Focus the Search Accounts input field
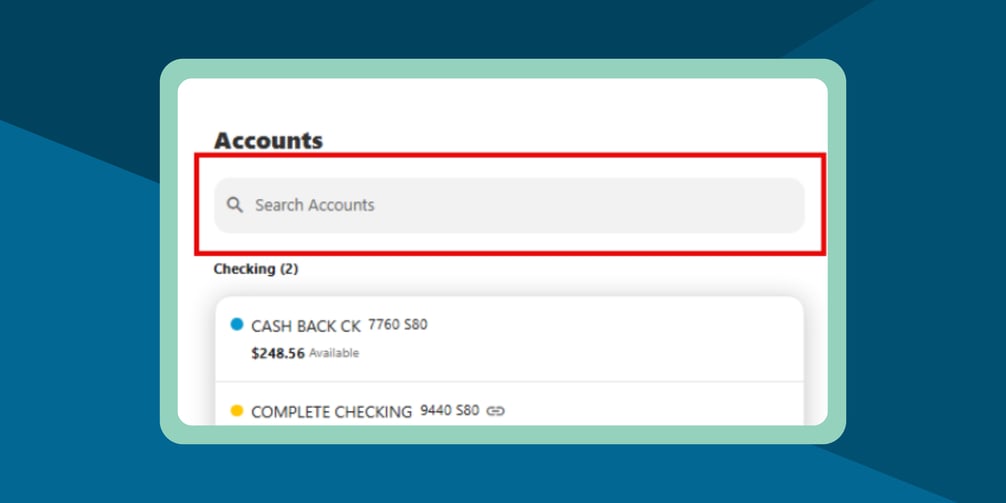 click(509, 205)
